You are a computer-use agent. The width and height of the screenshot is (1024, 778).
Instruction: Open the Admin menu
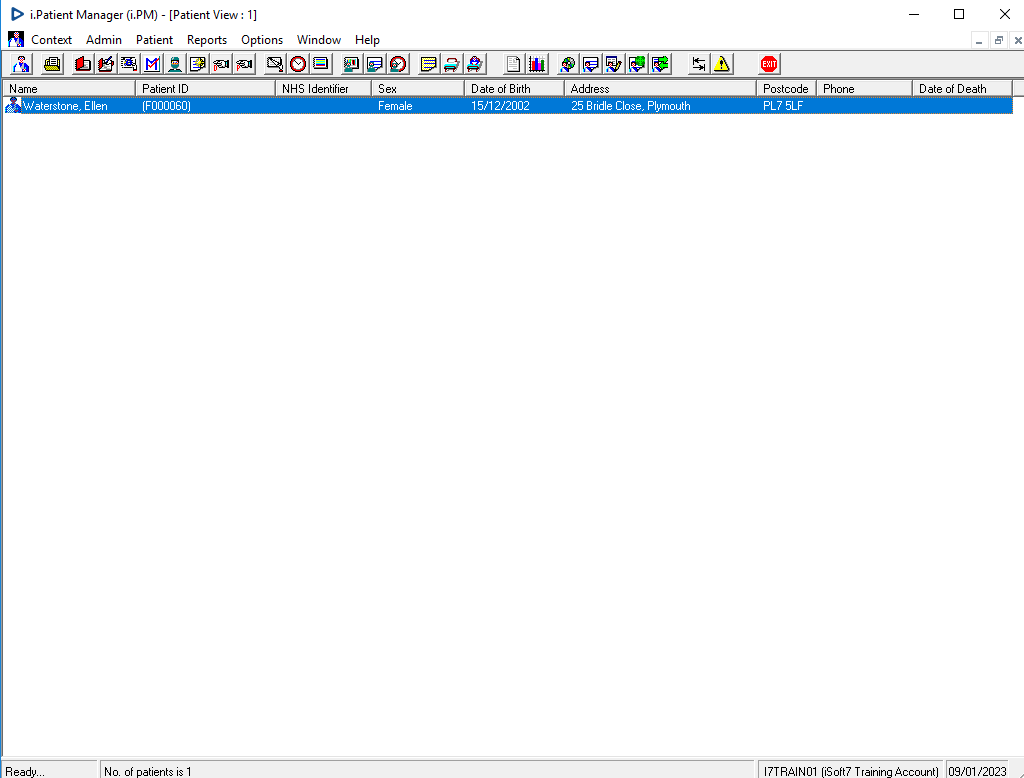point(104,40)
